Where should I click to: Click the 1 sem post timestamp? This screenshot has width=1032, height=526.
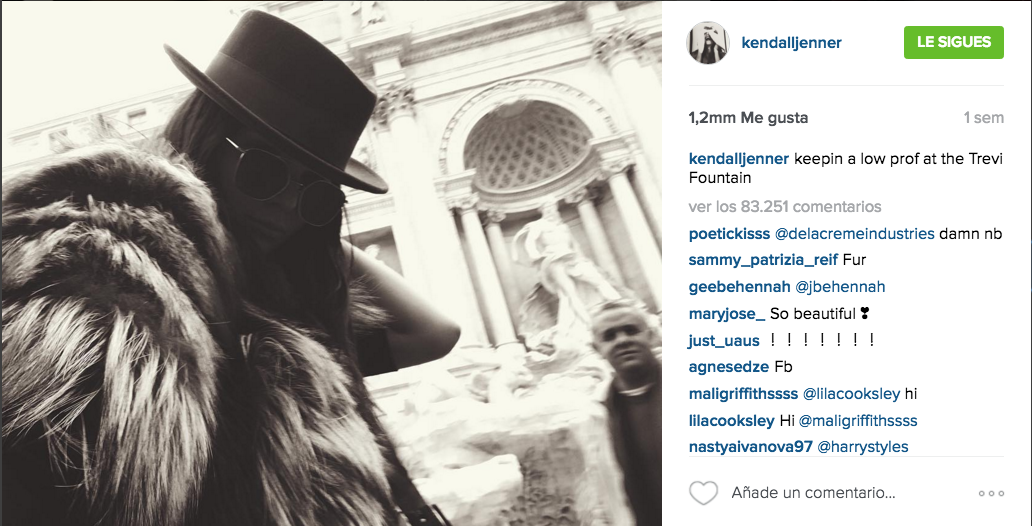(x=984, y=118)
